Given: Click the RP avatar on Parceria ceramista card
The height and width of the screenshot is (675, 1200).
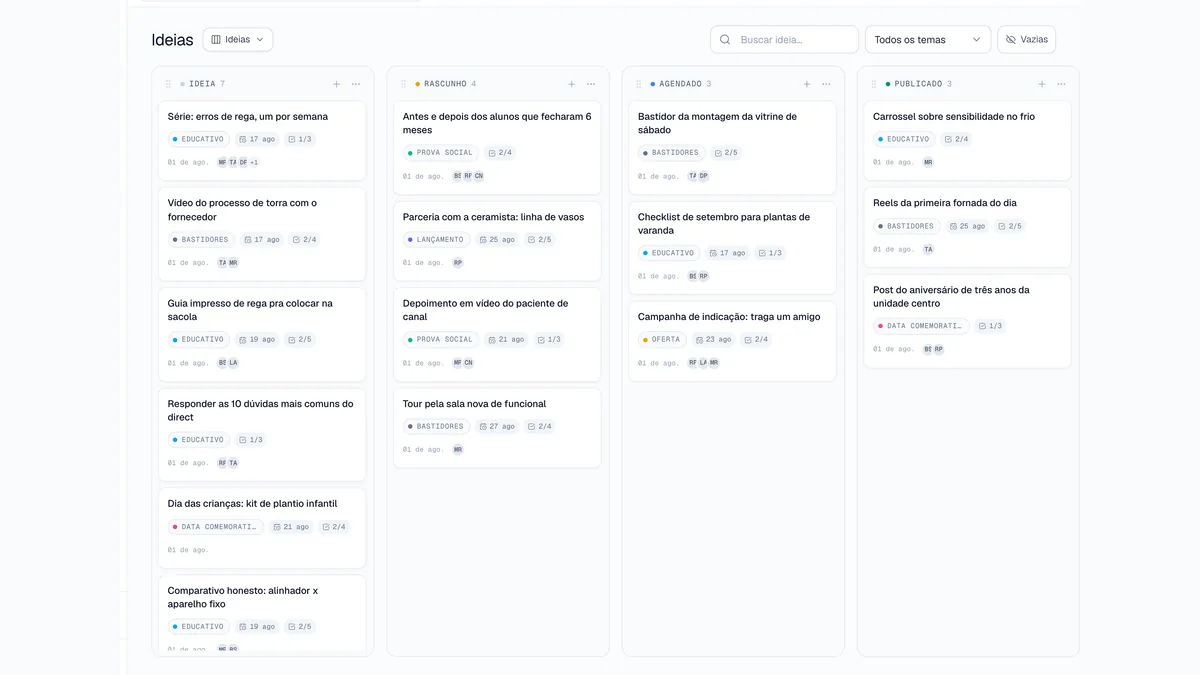Looking at the screenshot, I should 458,263.
